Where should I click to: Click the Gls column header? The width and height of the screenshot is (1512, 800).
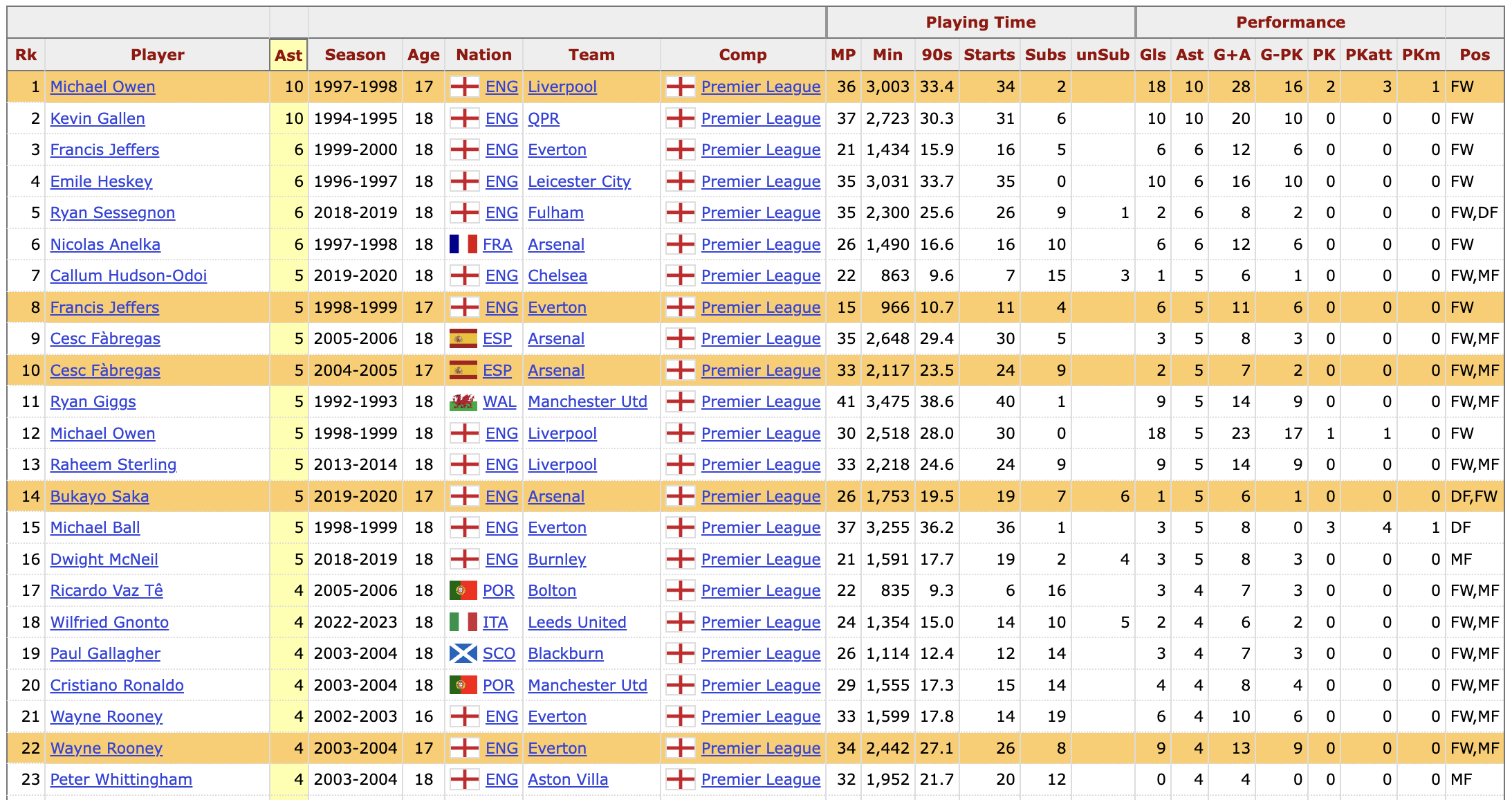(x=1152, y=55)
